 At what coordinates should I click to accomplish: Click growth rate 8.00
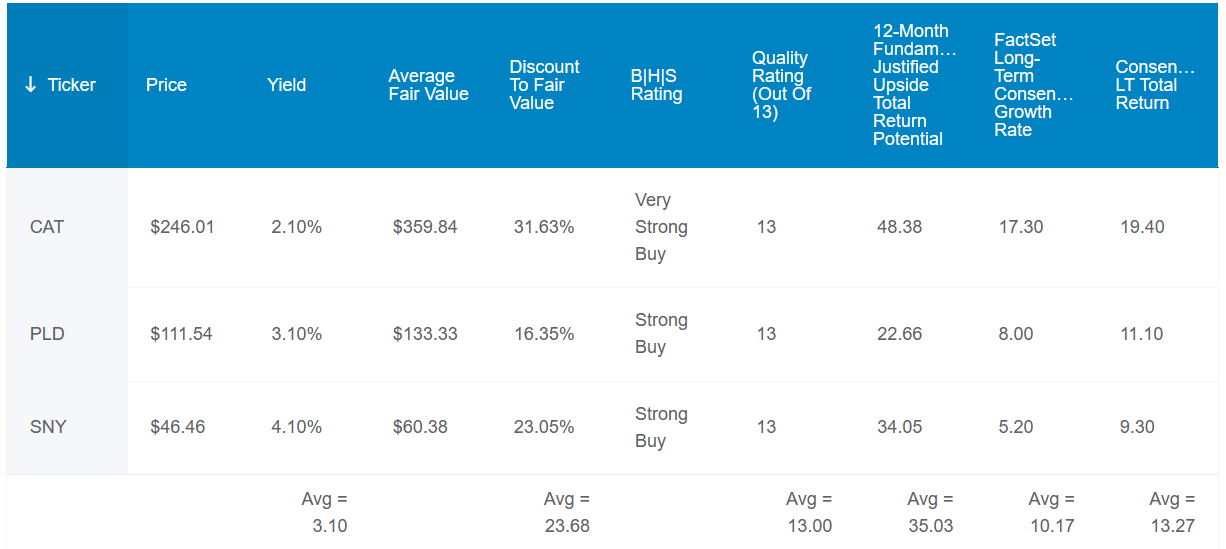(1016, 334)
